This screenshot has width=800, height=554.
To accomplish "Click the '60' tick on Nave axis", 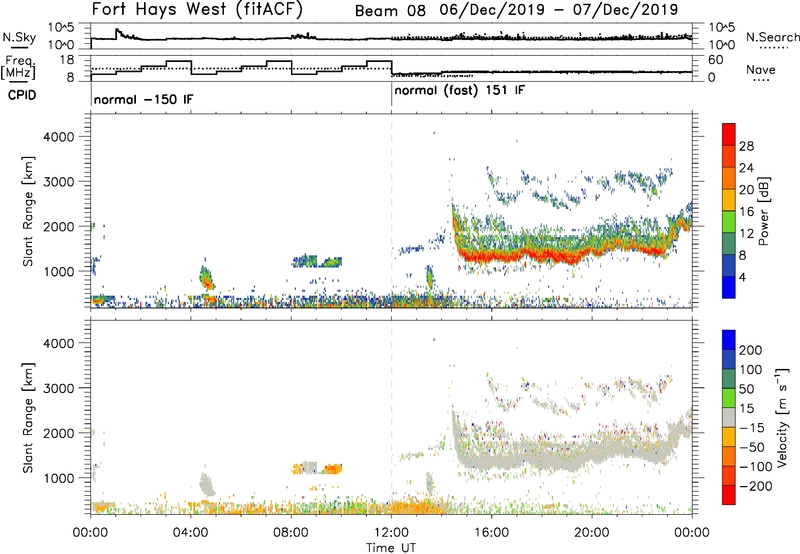I will [x=716, y=60].
